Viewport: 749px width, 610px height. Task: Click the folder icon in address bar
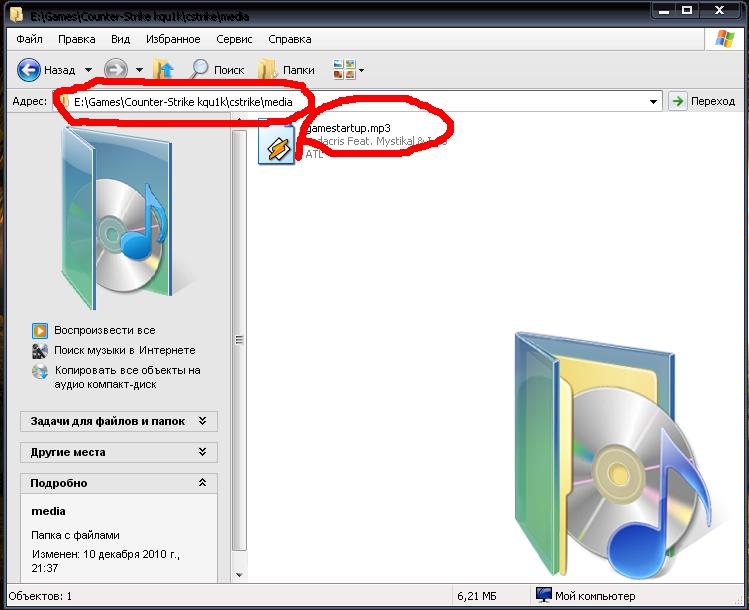(63, 101)
